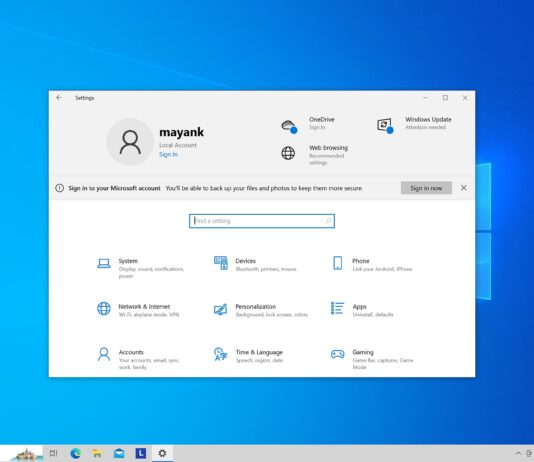Click the Local Account text
Viewport: 534px width, 462px height.
click(177, 145)
